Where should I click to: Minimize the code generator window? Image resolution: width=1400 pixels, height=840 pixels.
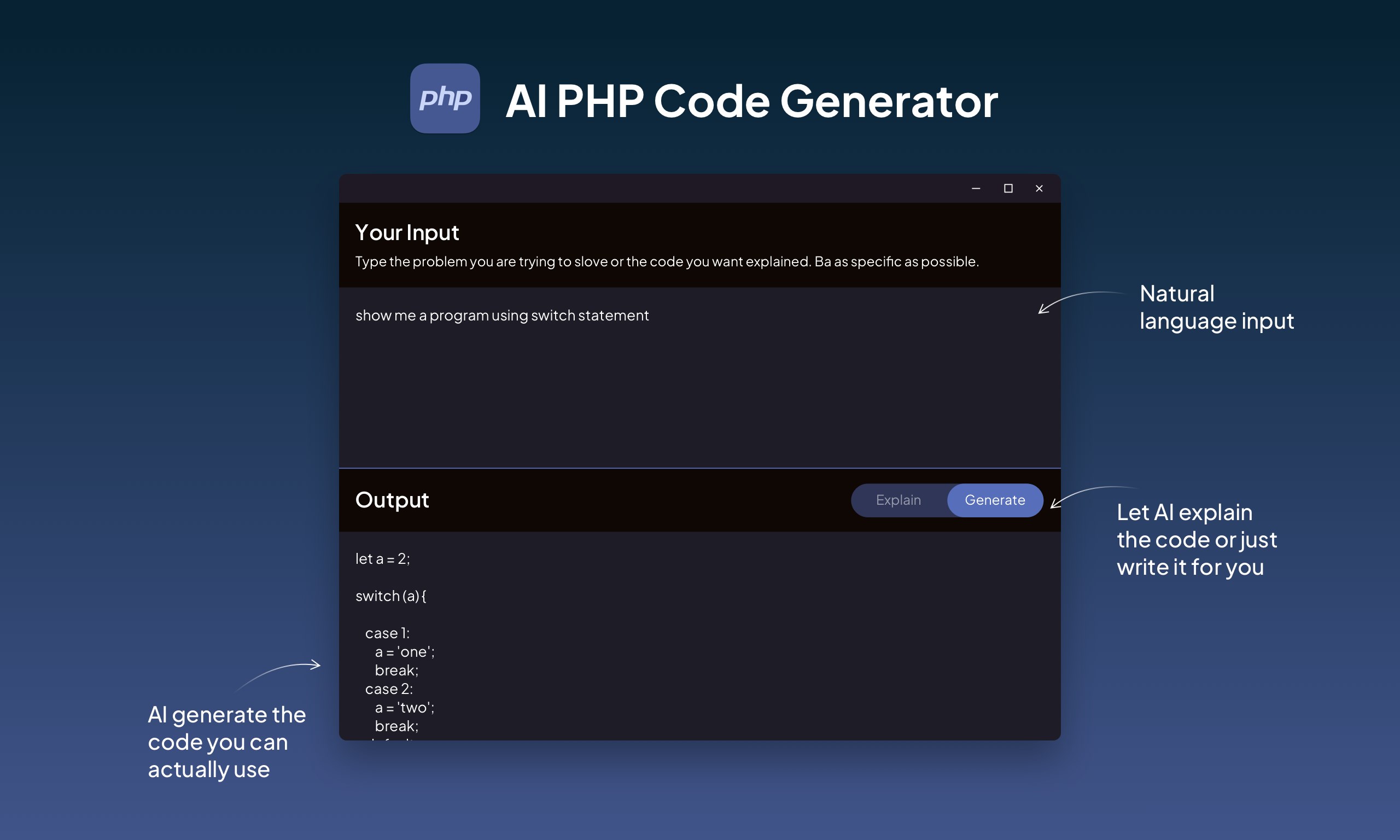(x=976, y=189)
